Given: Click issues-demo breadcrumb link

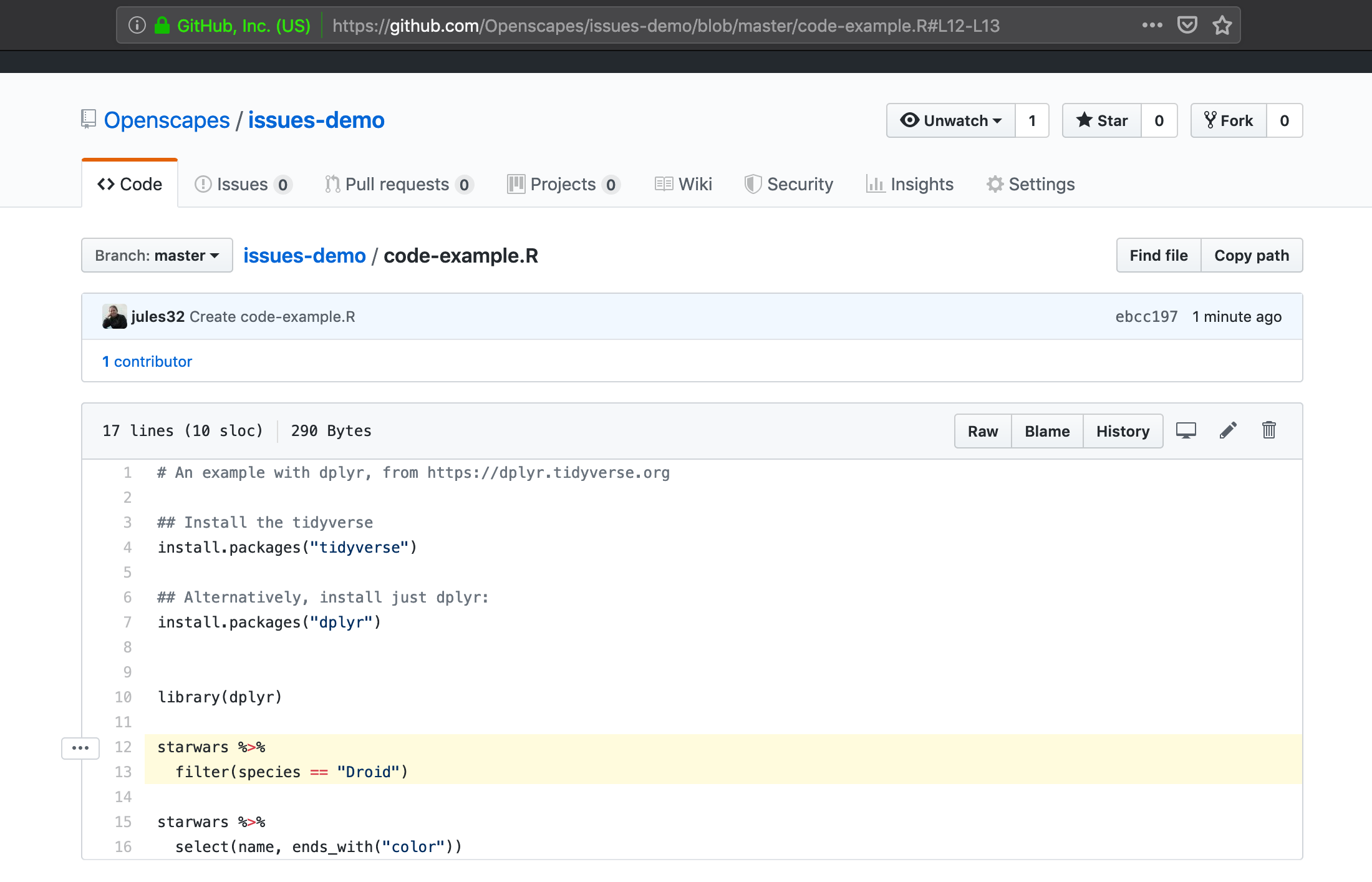Looking at the screenshot, I should click(304, 255).
